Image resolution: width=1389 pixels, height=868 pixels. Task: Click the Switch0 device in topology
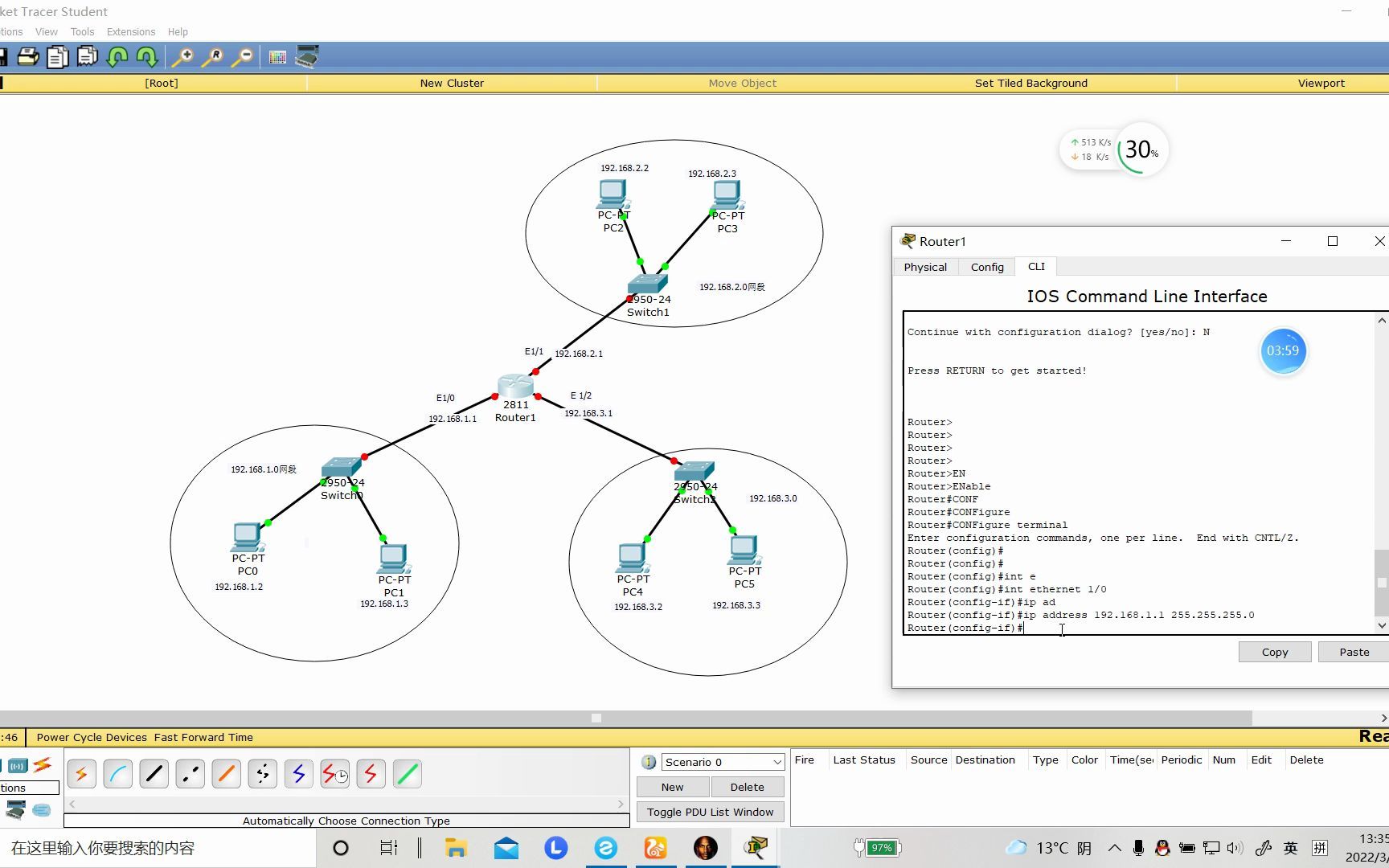tap(342, 468)
